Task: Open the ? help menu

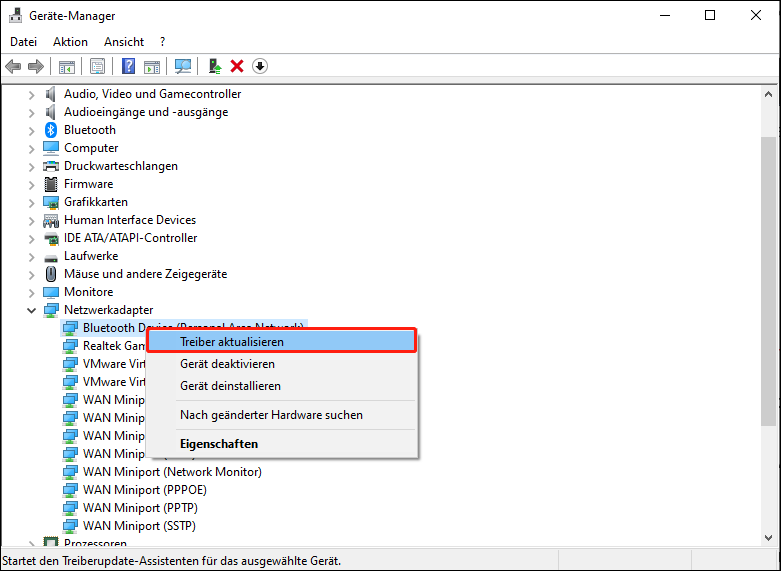Action: click(162, 42)
